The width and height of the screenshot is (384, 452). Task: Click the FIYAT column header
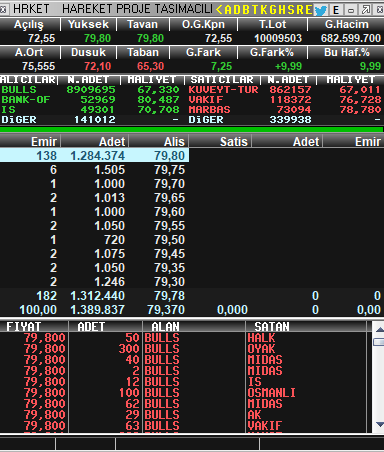point(23,327)
